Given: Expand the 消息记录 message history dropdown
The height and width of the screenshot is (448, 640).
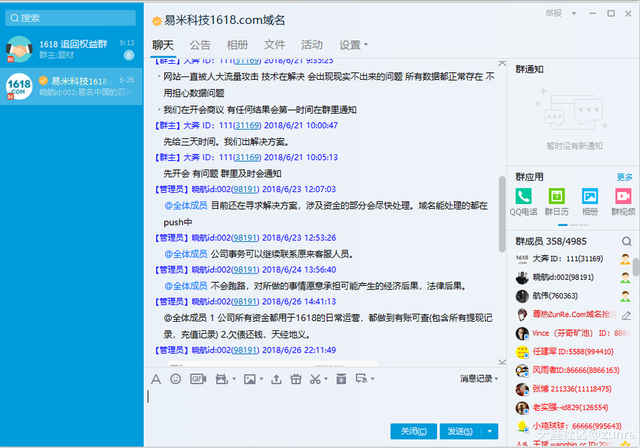Looking at the screenshot, I should (479, 379).
